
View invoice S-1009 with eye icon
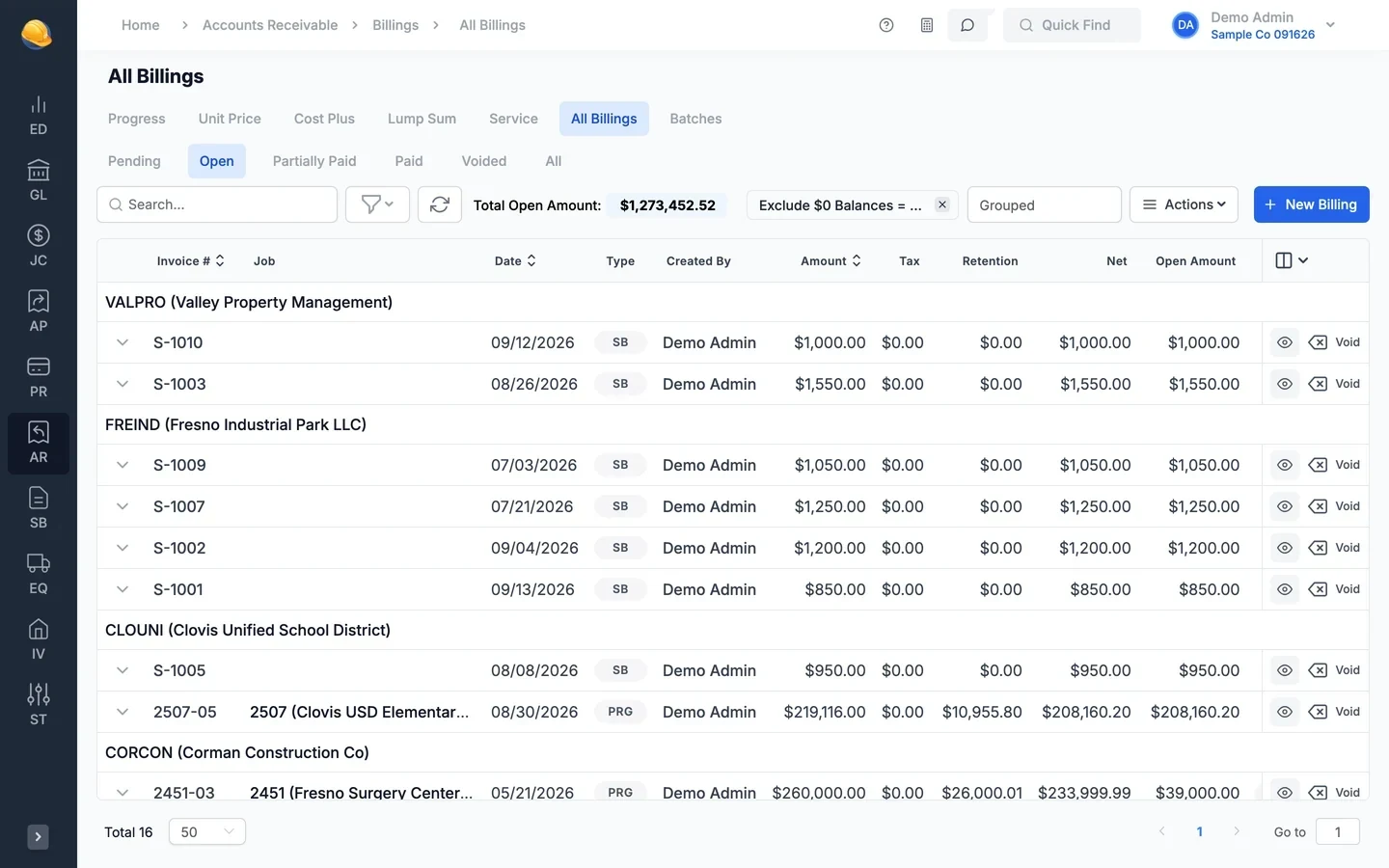(x=1285, y=465)
